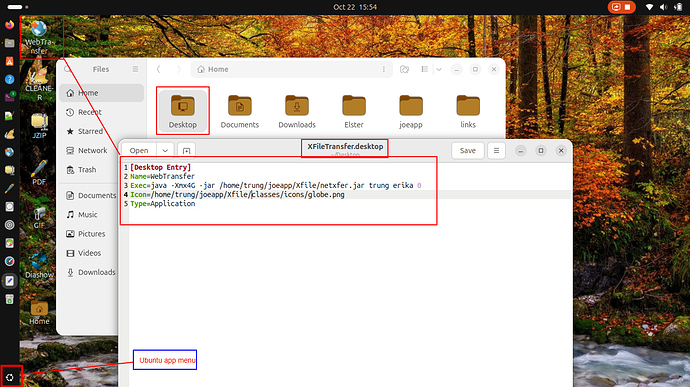Go to Home in the Files sidebar
Viewport: 690px width, 387px height.
click(x=102, y=93)
